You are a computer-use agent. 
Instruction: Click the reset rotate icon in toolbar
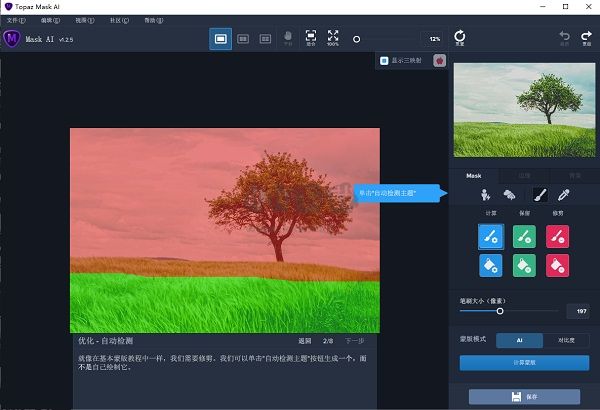tap(460, 37)
